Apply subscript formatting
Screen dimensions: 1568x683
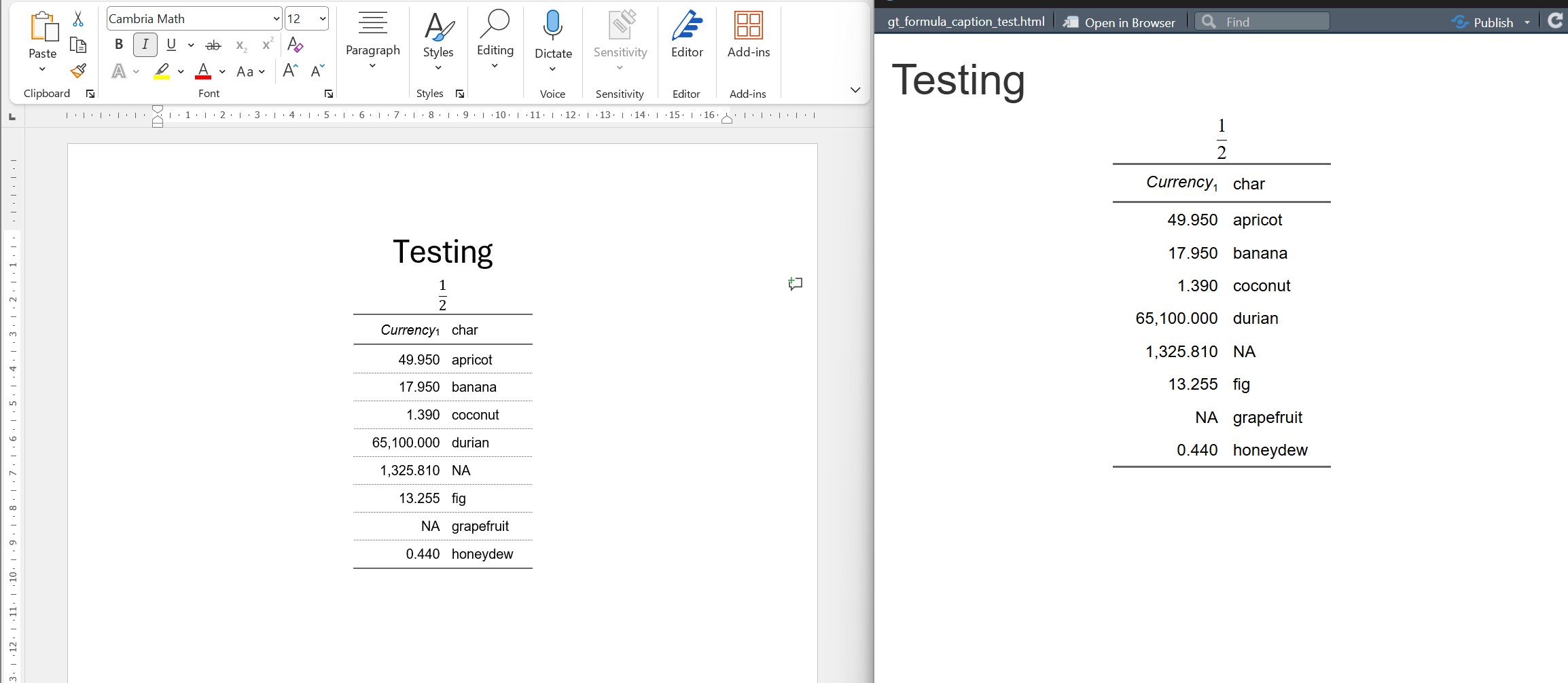(241, 45)
